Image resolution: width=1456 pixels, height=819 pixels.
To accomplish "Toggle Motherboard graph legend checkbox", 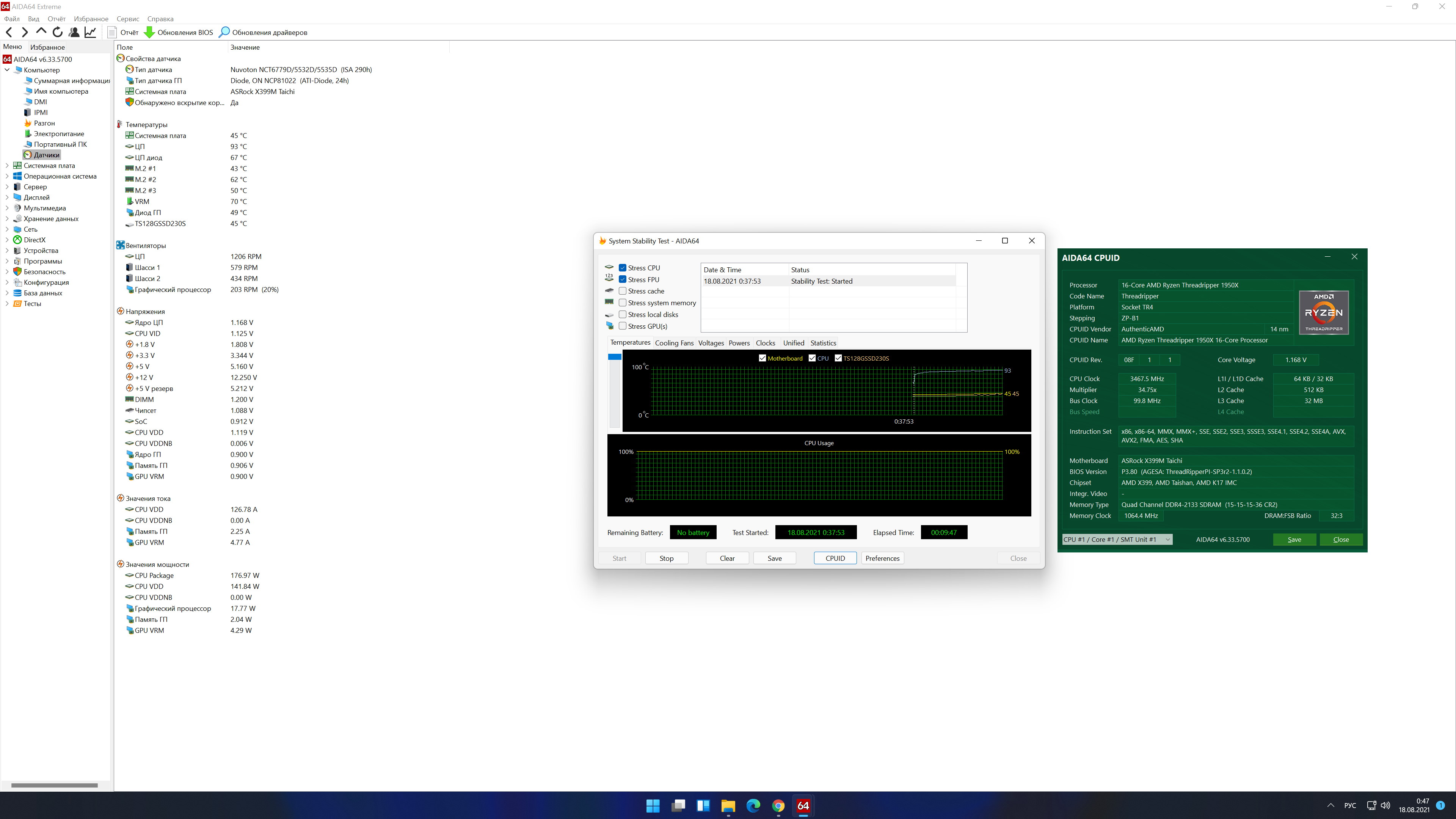I will pos(762,358).
